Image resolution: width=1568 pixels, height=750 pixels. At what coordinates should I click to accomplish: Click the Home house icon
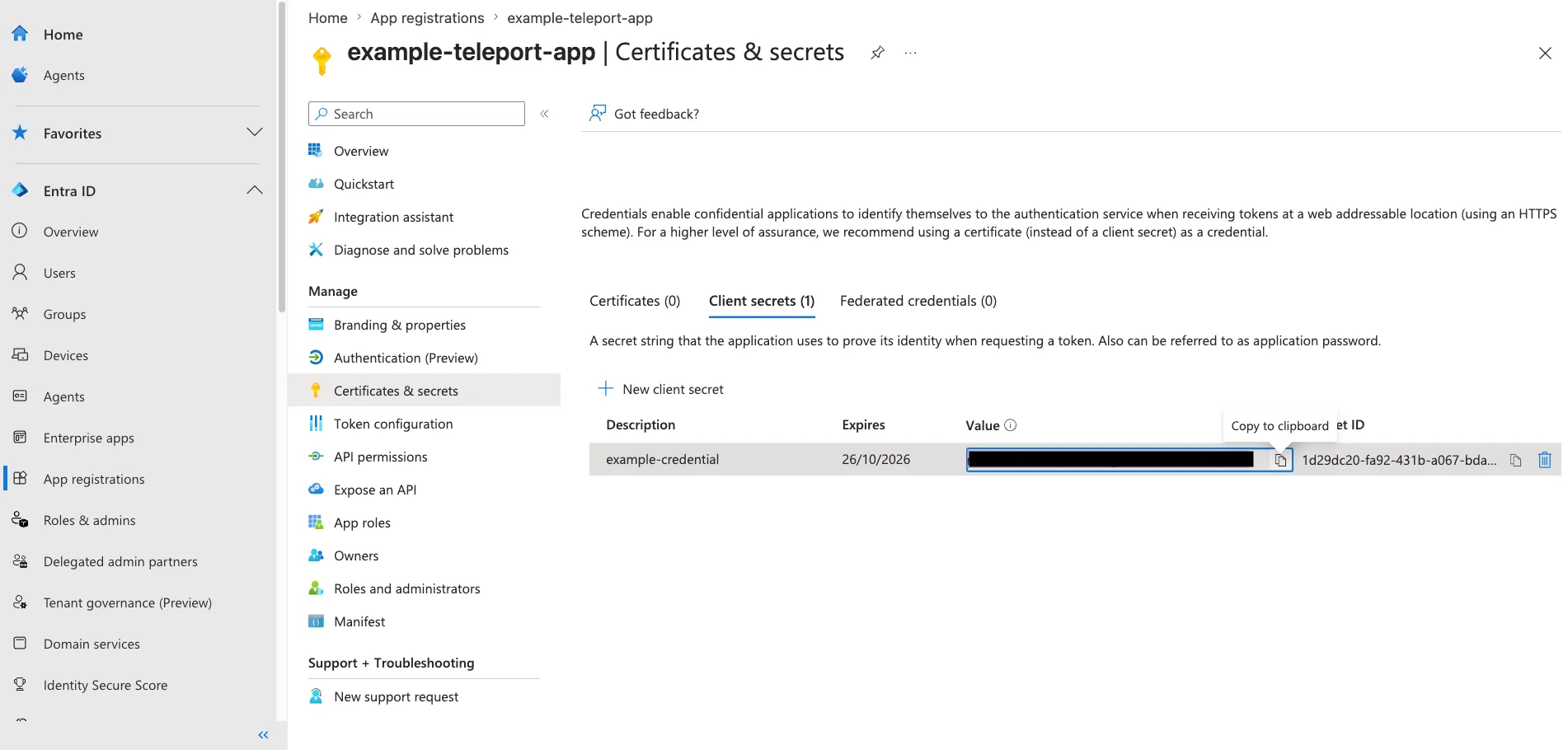click(x=20, y=34)
